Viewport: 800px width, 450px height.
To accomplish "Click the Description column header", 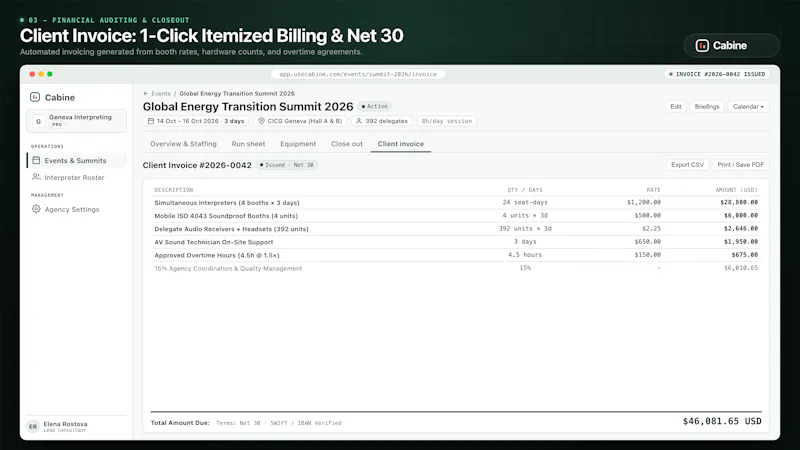I will [x=173, y=190].
